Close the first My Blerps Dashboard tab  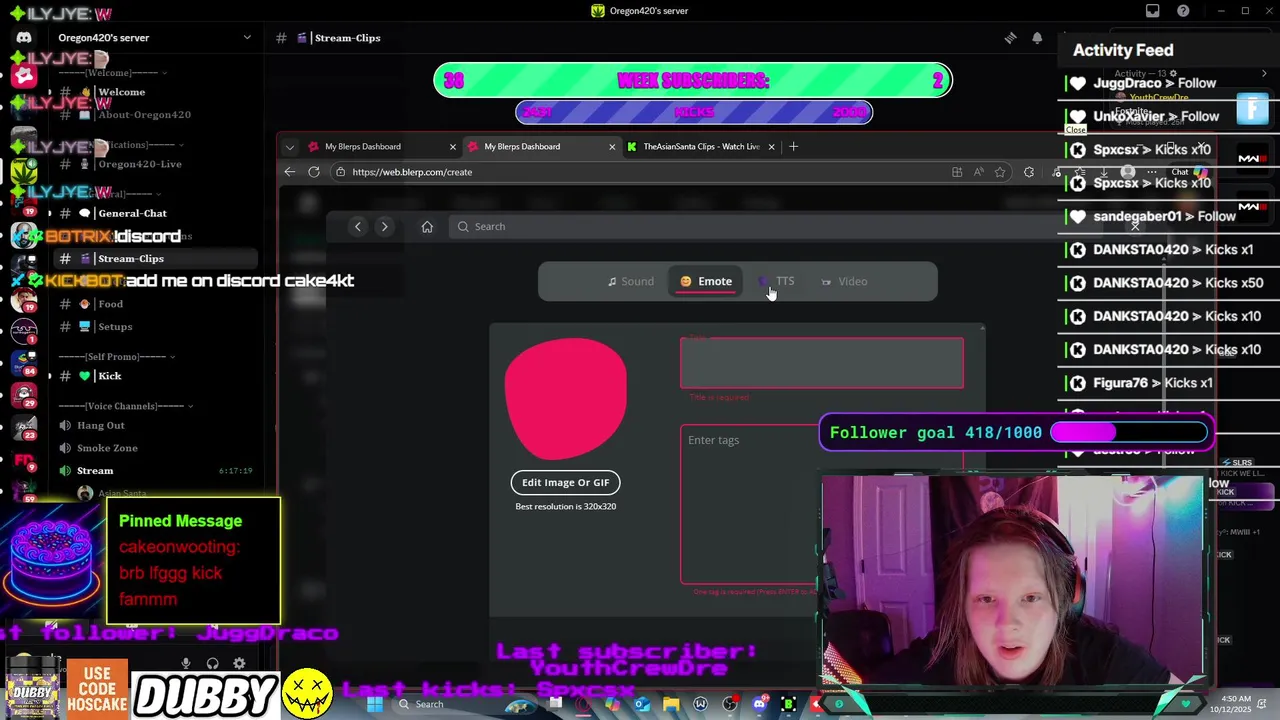click(452, 147)
